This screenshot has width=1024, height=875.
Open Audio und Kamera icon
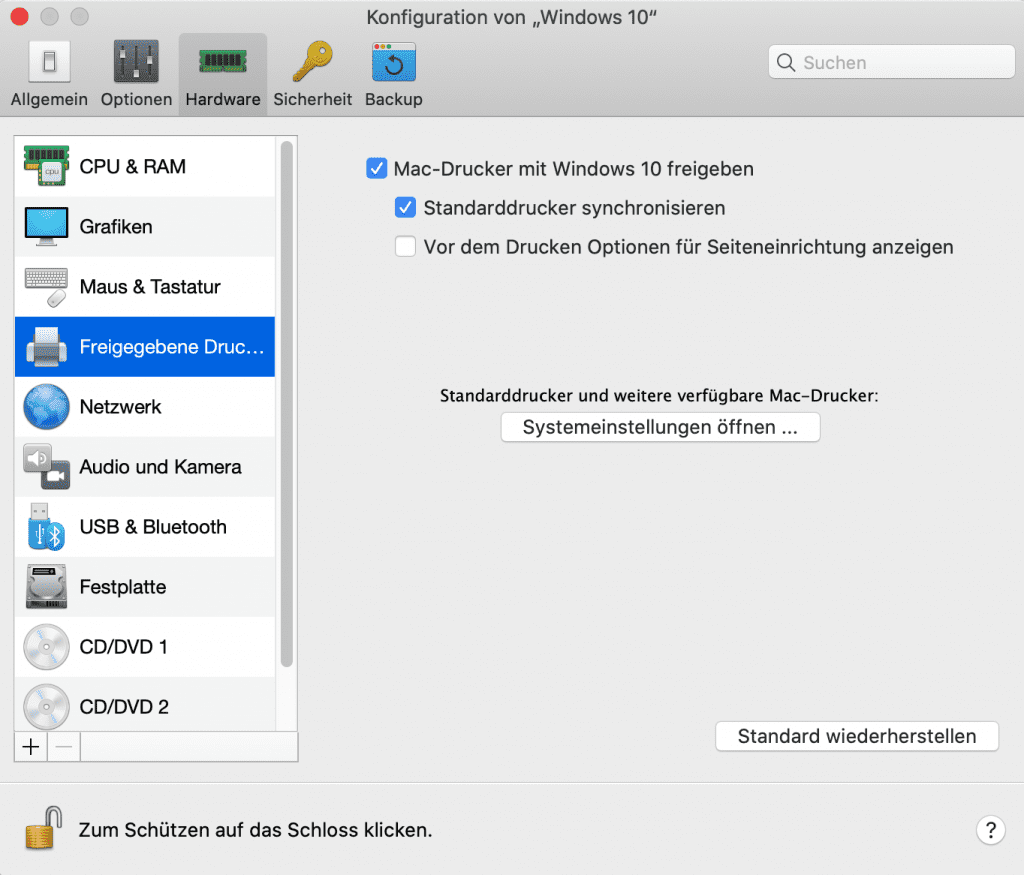[46, 467]
